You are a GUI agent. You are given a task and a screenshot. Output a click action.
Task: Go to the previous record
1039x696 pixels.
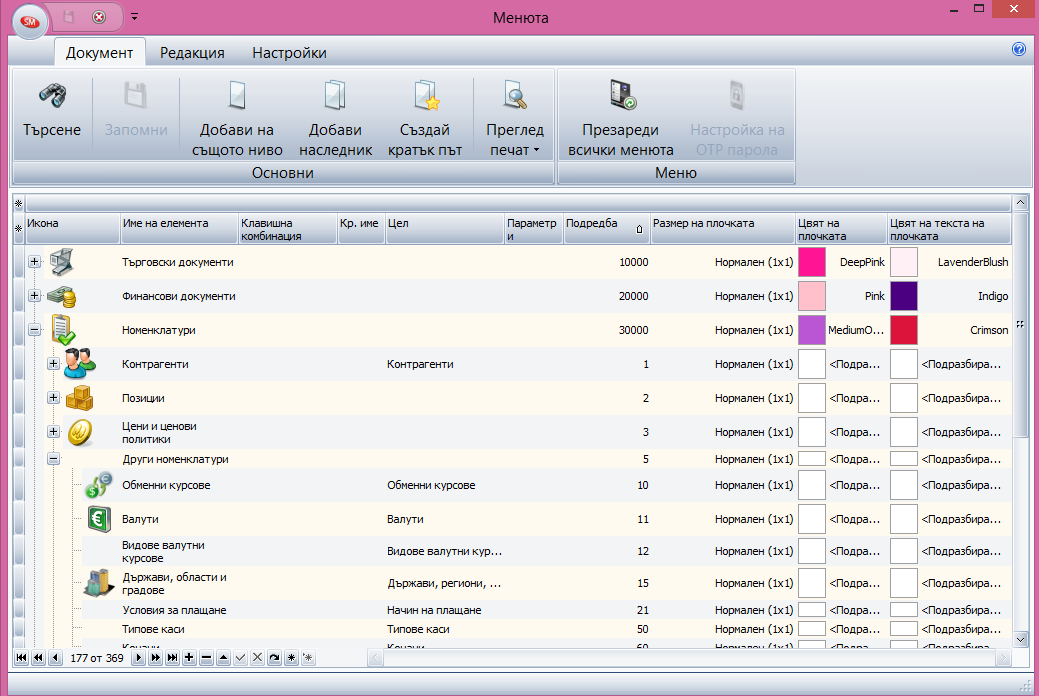[x=56, y=658]
